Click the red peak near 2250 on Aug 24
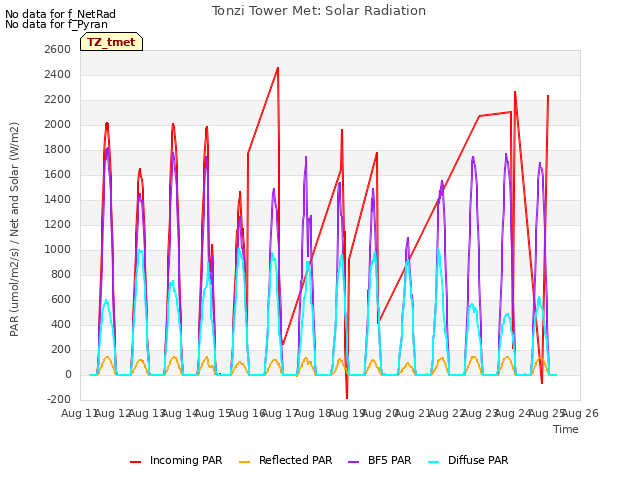The height and width of the screenshot is (480, 640). (515, 92)
